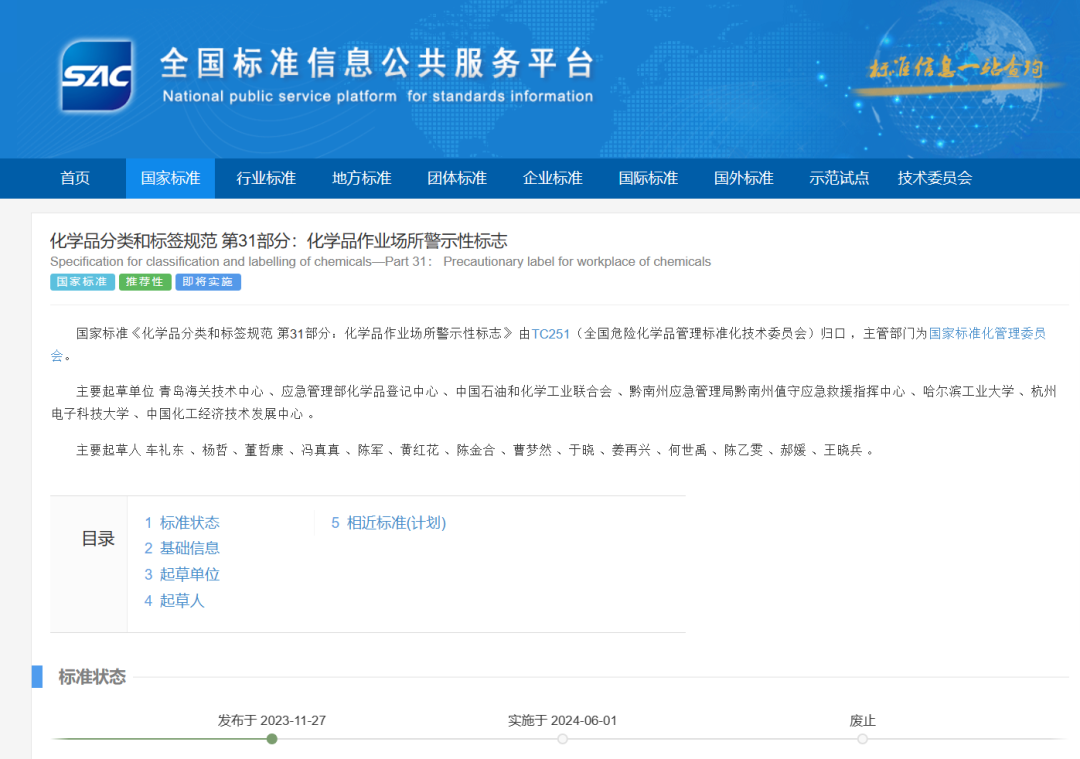
Task: Click the 实施于 2024-06-01 timeline marker
Action: (x=562, y=739)
